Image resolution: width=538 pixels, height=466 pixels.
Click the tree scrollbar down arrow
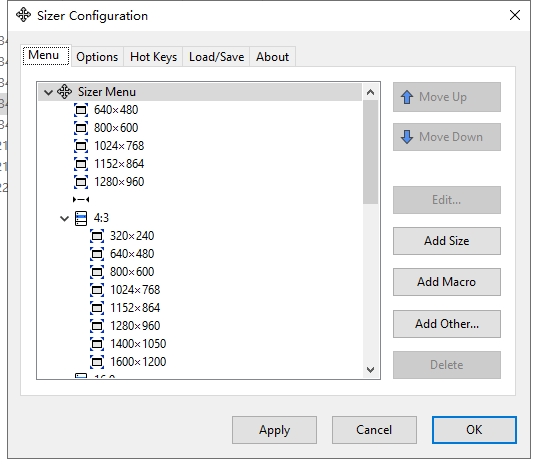point(370,370)
